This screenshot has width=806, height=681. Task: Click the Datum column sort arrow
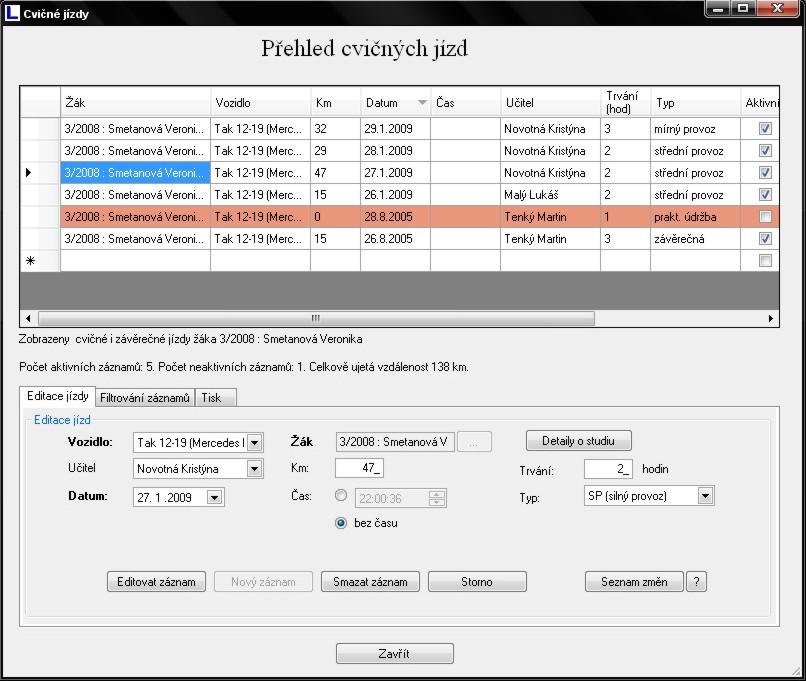coord(422,103)
